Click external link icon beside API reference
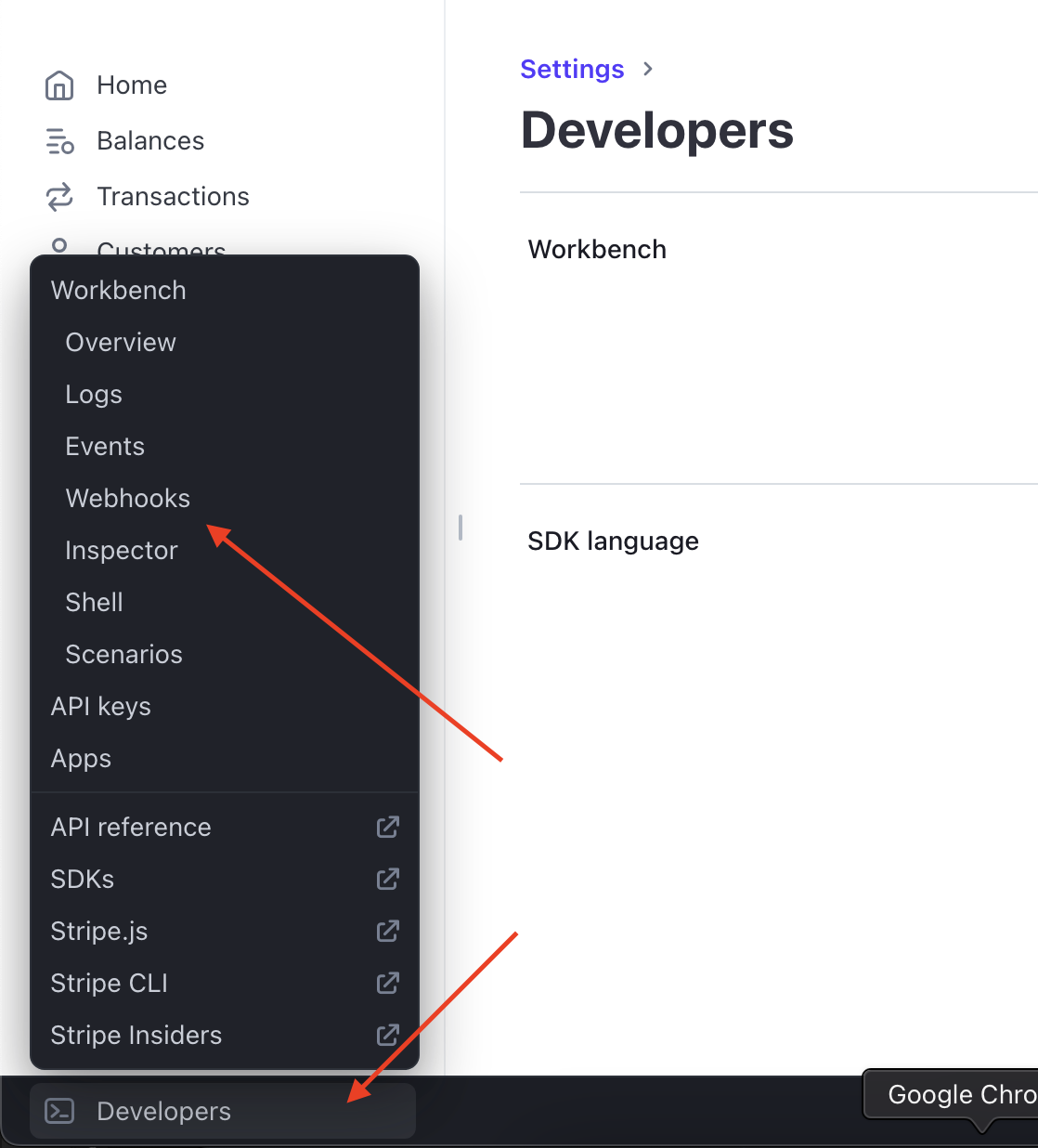 point(388,827)
